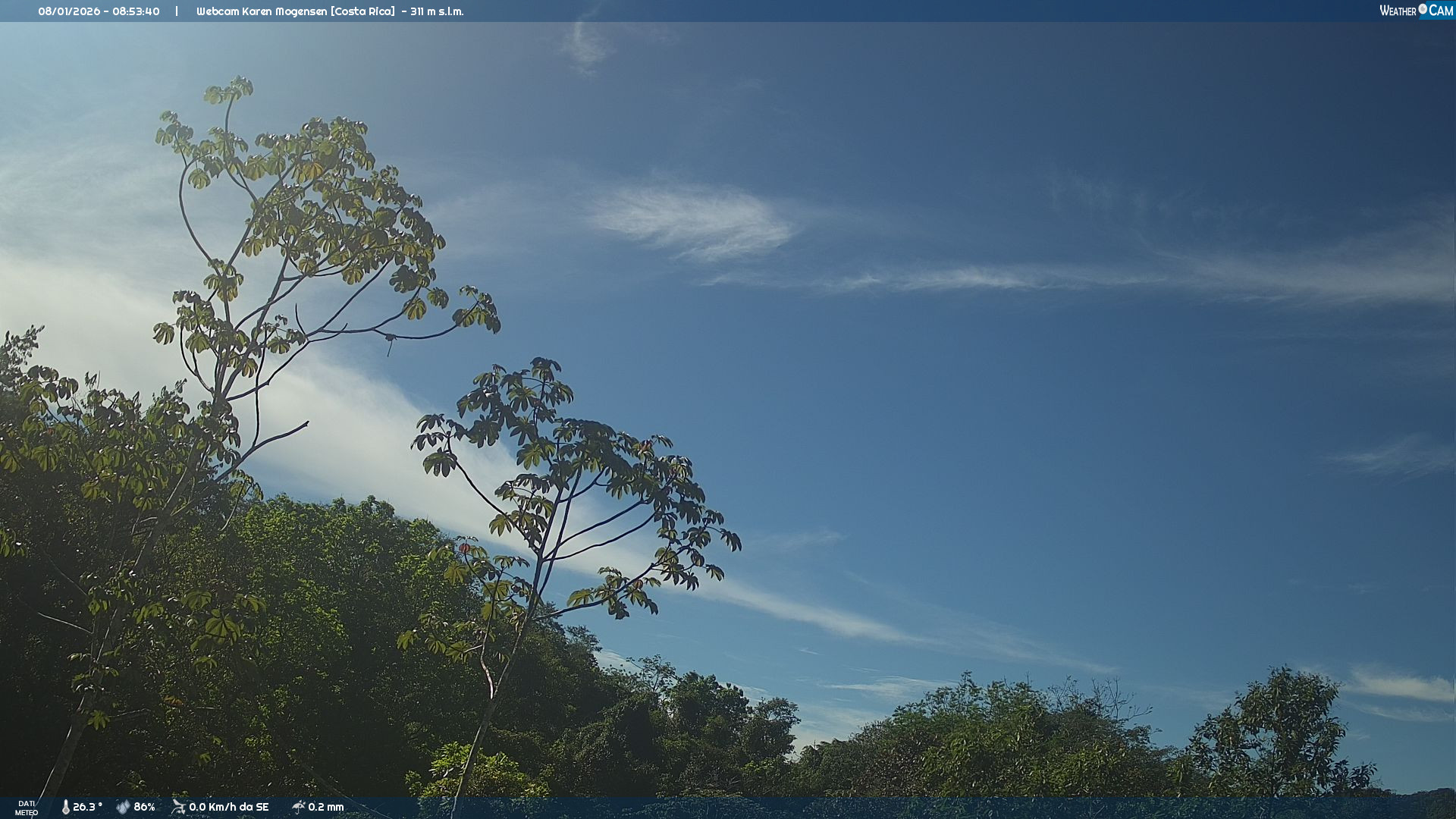Click the 0.0 Km/h da SE wind reading
The height and width of the screenshot is (819, 1456).
coord(229,807)
